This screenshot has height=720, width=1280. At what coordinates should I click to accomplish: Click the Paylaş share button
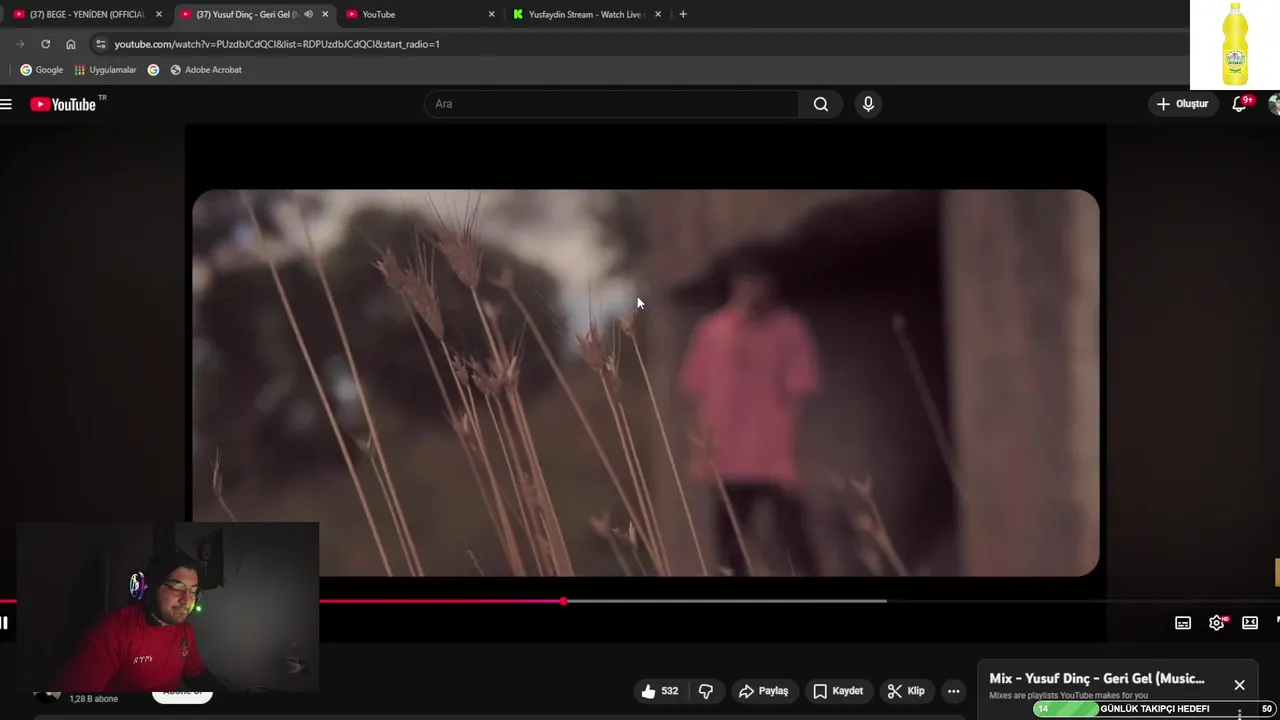click(x=763, y=691)
